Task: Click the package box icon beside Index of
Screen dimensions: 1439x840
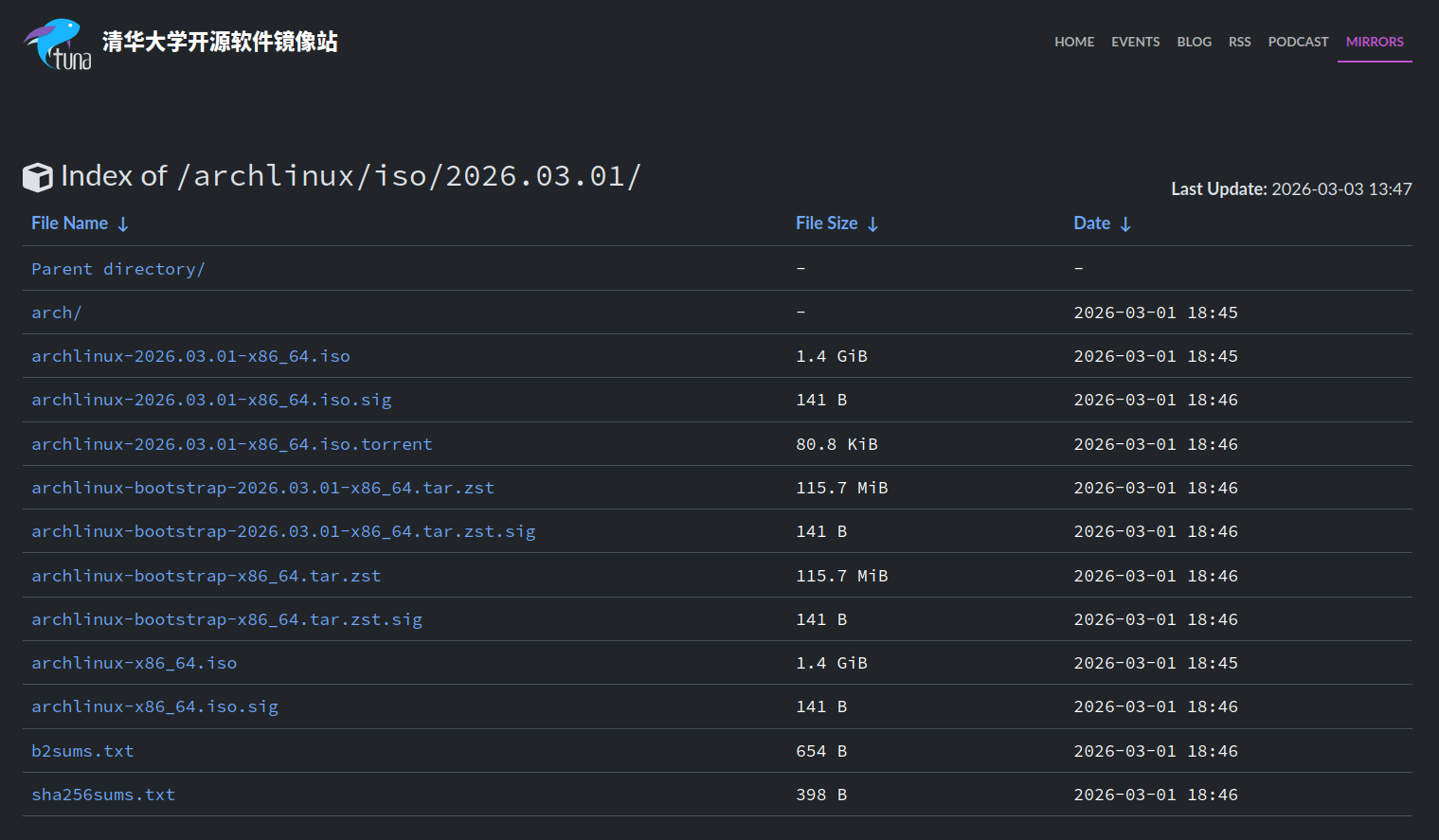Action: [38, 177]
